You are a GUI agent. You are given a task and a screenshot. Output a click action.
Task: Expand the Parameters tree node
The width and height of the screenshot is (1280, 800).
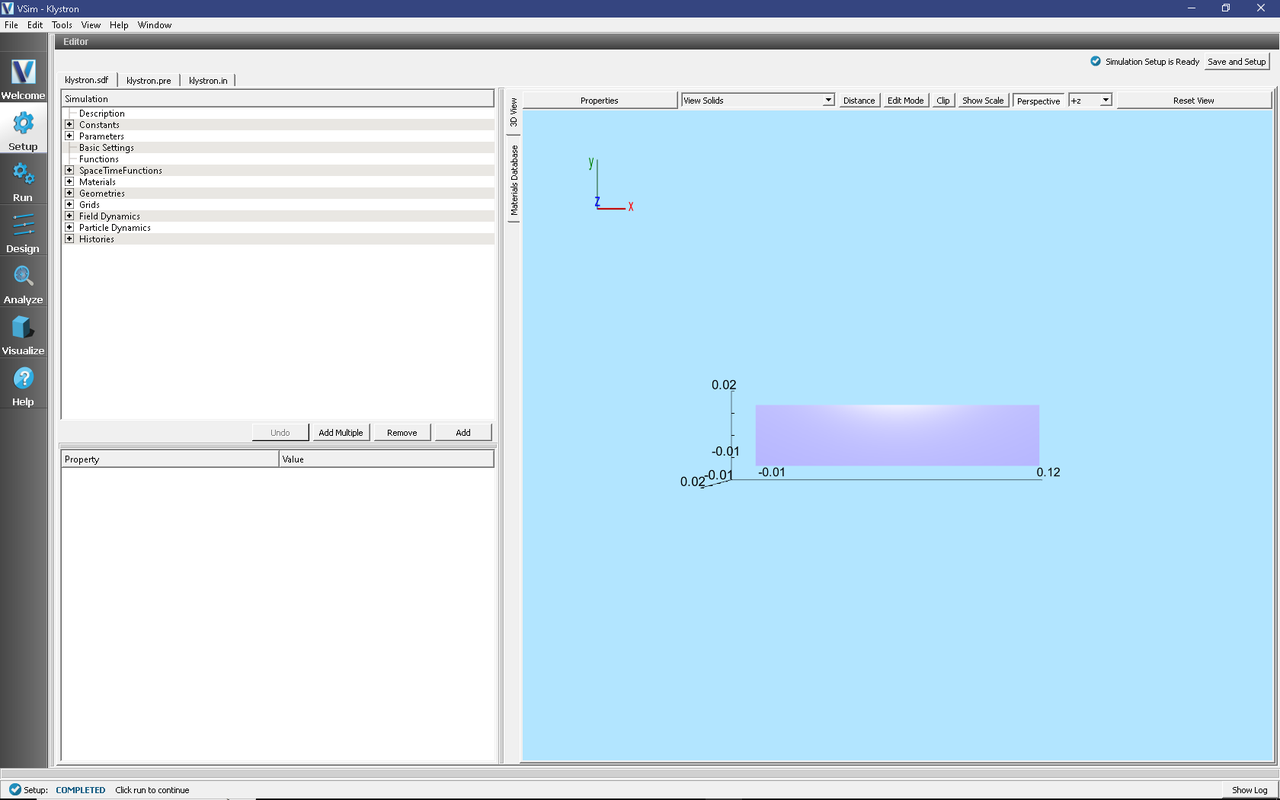point(69,136)
